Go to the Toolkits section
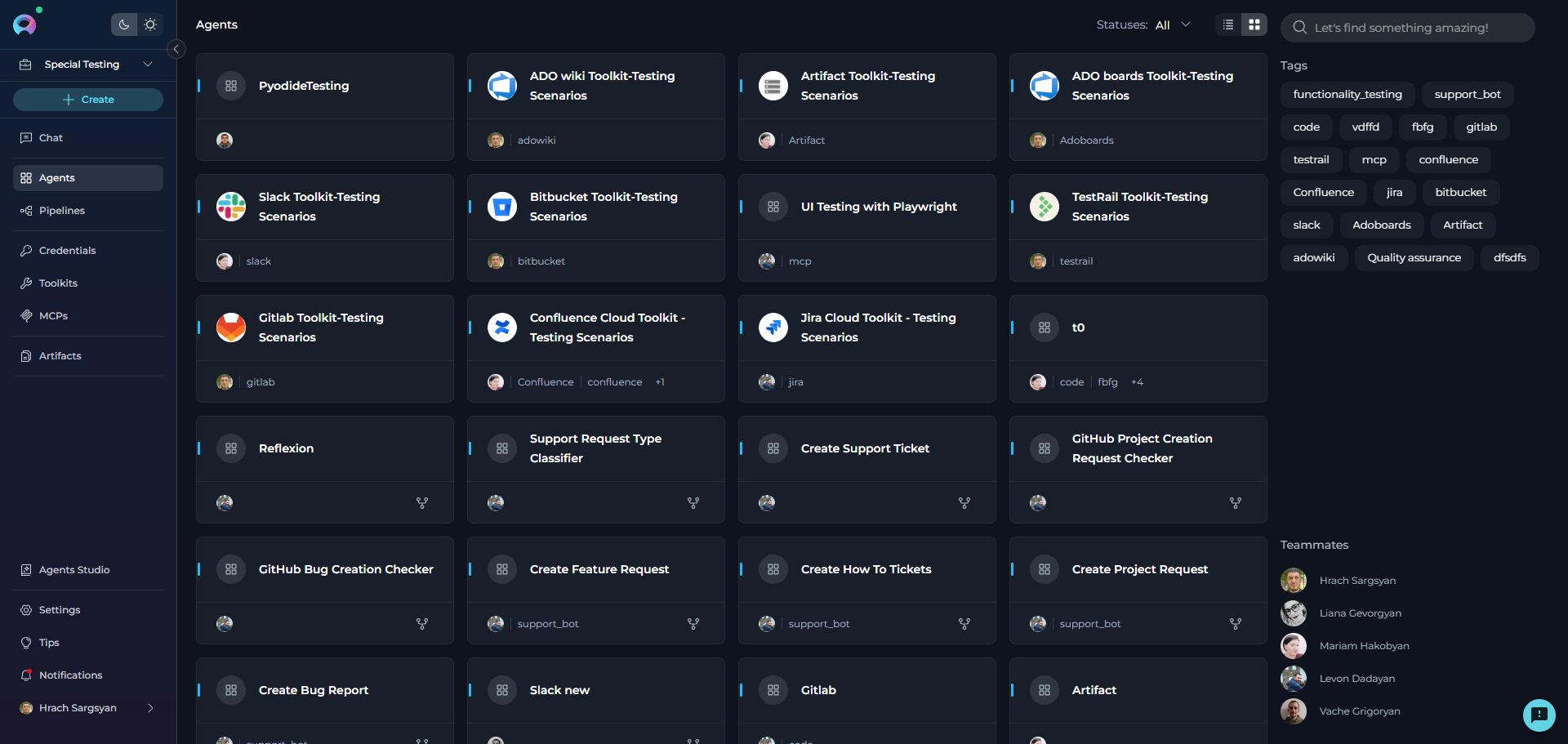The width and height of the screenshot is (1568, 744). coord(58,283)
